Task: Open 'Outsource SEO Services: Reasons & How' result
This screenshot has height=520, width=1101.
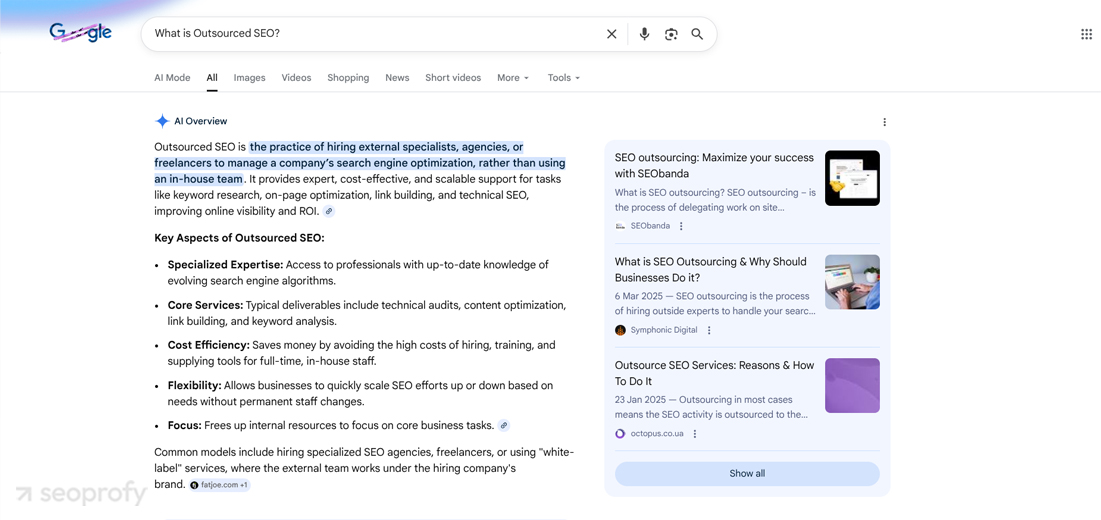Action: tap(714, 373)
